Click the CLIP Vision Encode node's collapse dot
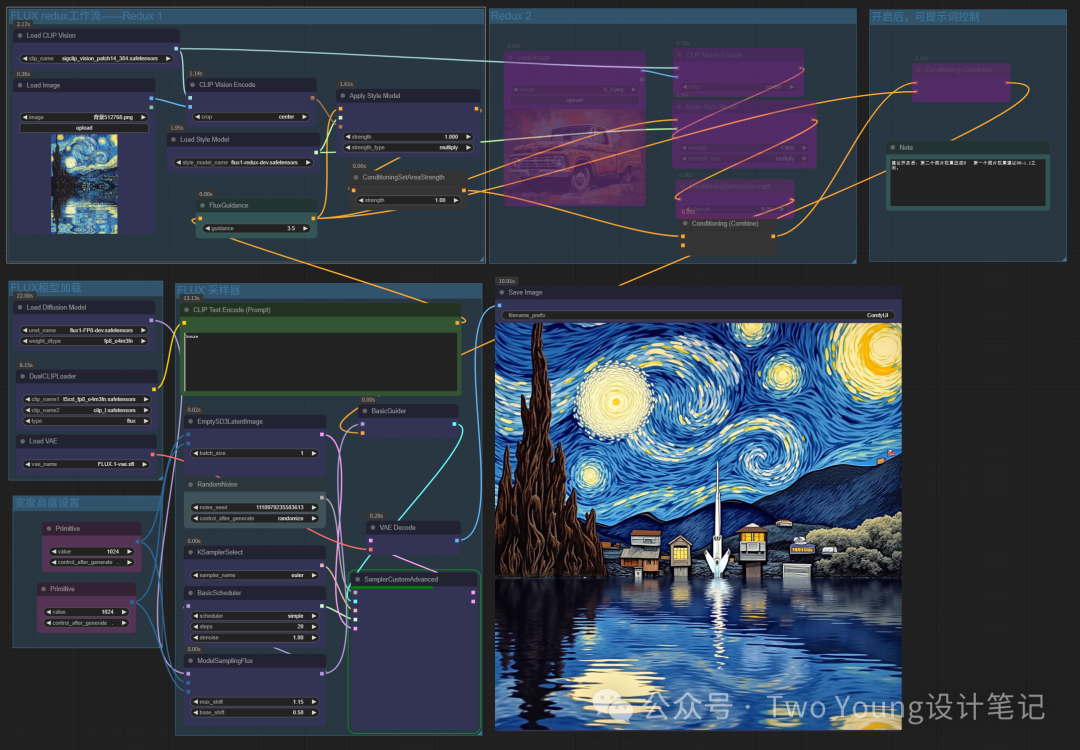The width and height of the screenshot is (1080, 750). 193,85
